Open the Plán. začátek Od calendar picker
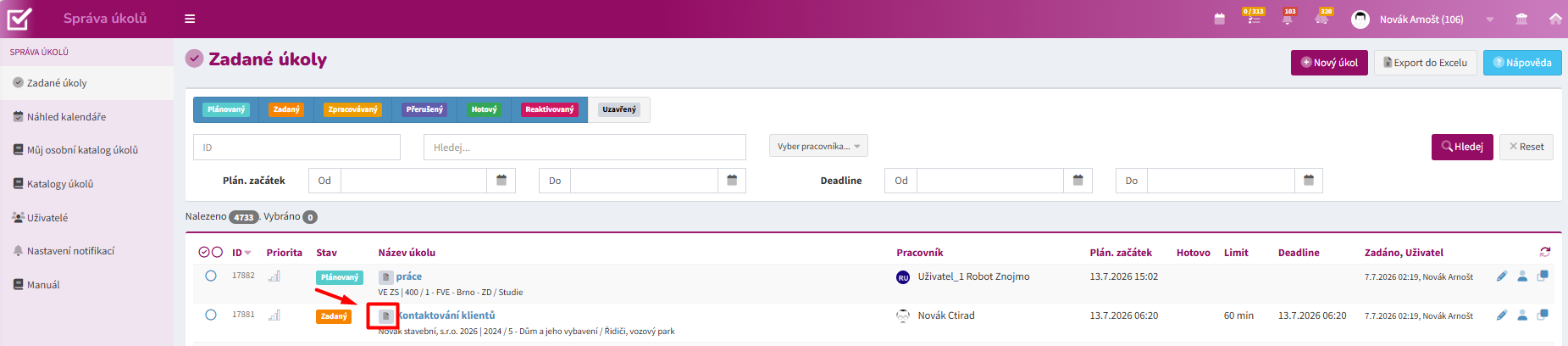 pos(501,181)
